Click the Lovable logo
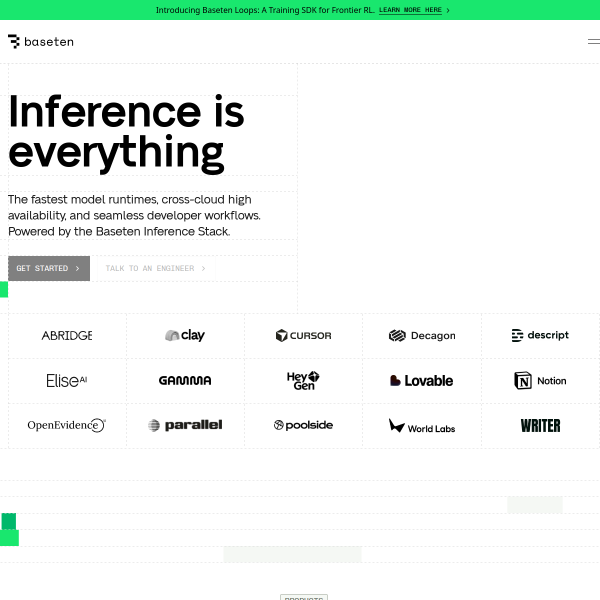The width and height of the screenshot is (600, 600). (x=421, y=381)
